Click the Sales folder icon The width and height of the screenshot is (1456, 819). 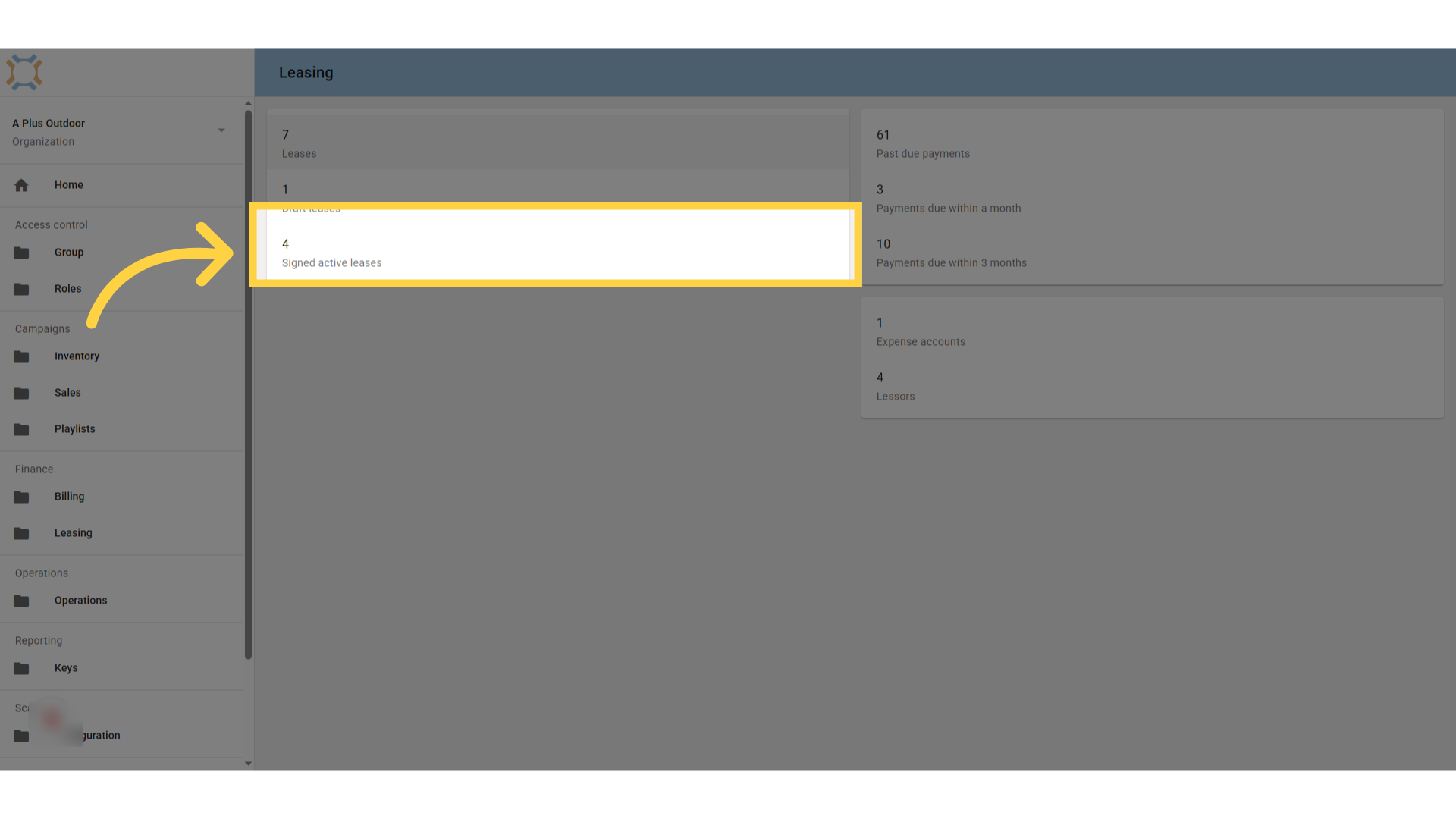(21, 393)
